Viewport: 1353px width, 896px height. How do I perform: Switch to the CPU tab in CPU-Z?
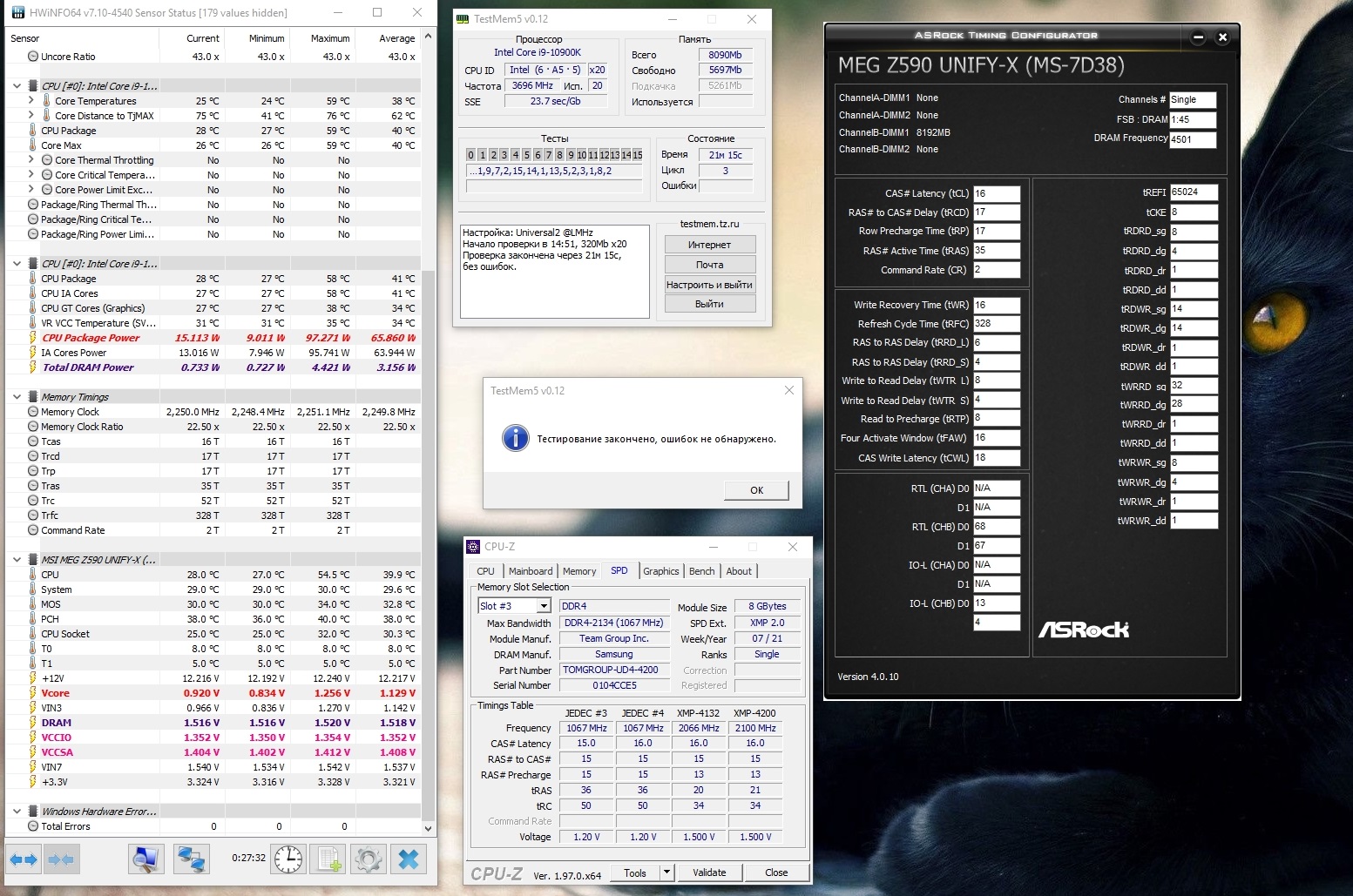click(485, 571)
